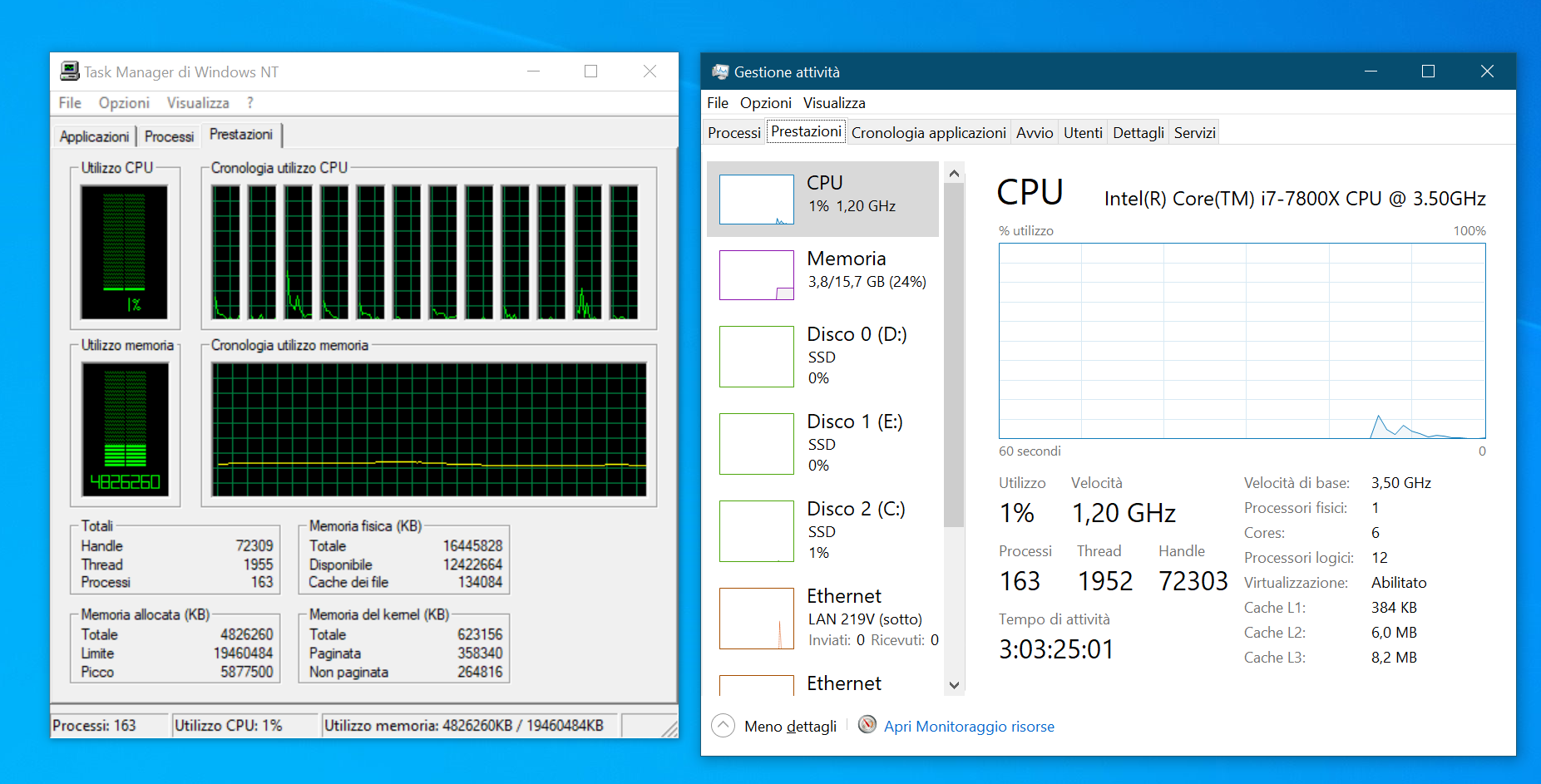Image resolution: width=1541 pixels, height=784 pixels.
Task: Switch to the Utenti tab
Action: (x=1083, y=133)
